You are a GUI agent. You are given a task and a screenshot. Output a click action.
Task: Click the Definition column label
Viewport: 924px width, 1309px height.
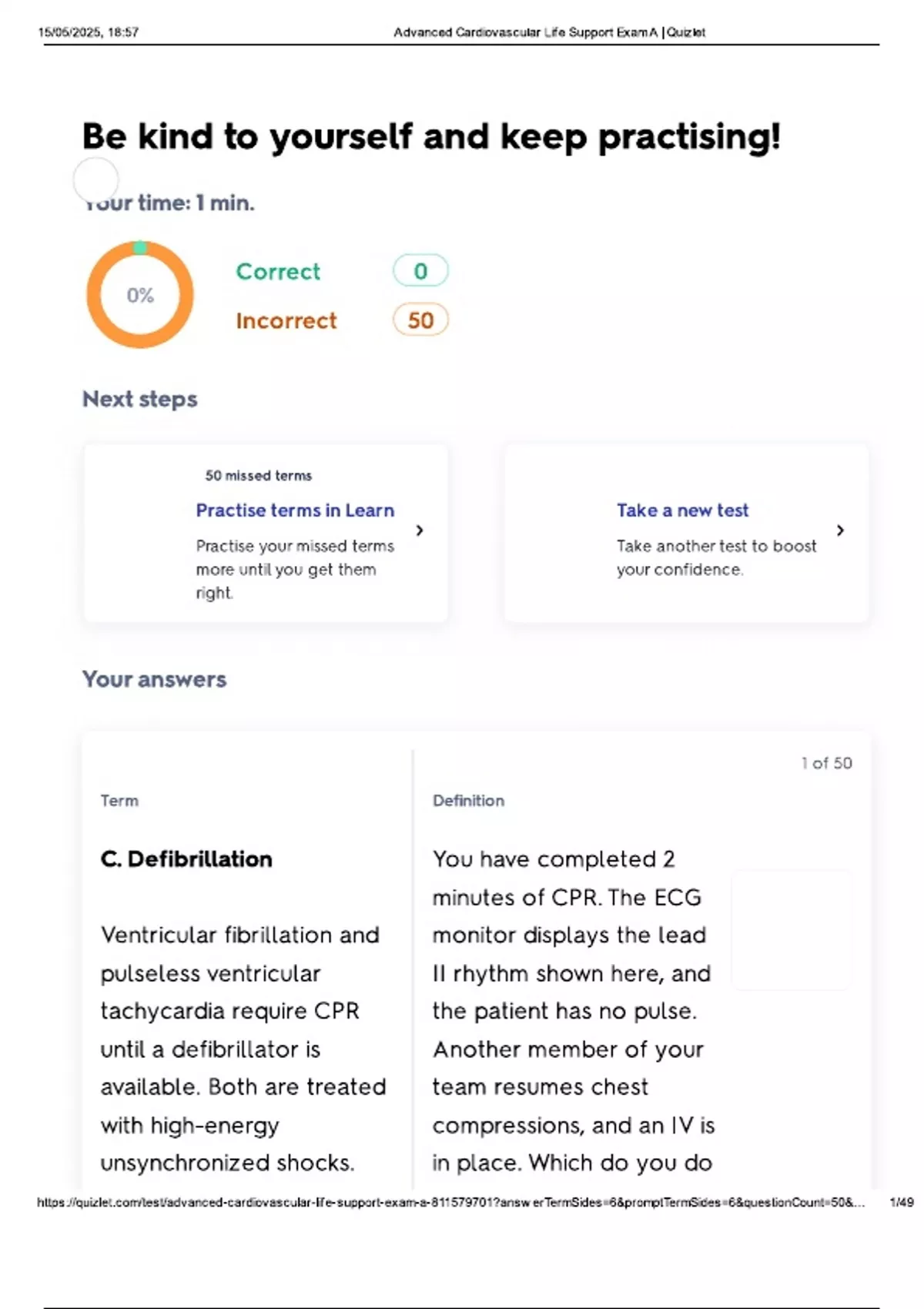(468, 801)
